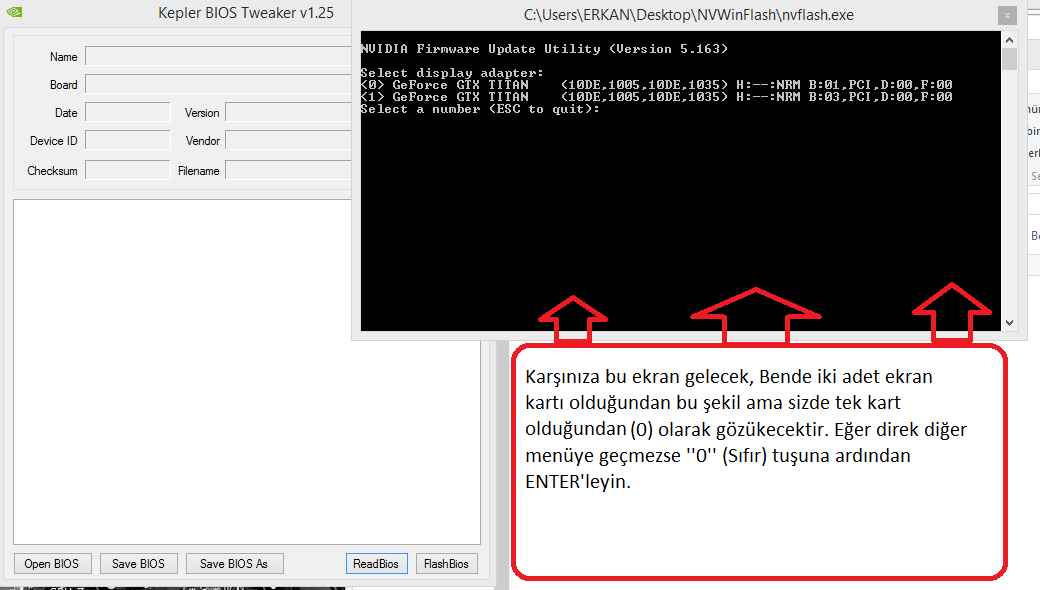
Task: Click the large empty BIOS info text area
Action: (x=247, y=372)
